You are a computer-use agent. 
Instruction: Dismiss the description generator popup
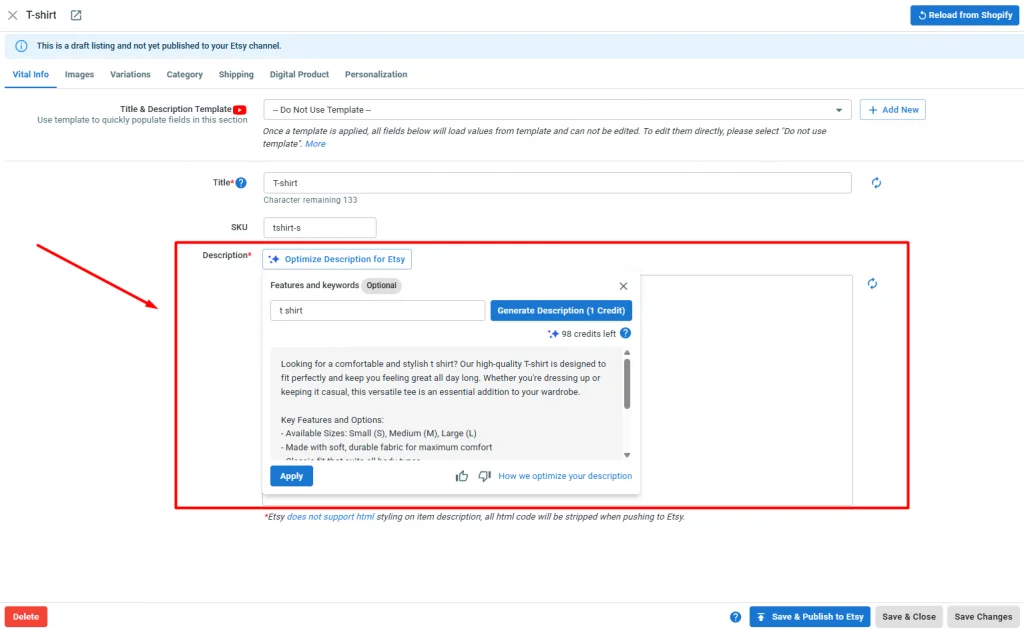pos(623,285)
